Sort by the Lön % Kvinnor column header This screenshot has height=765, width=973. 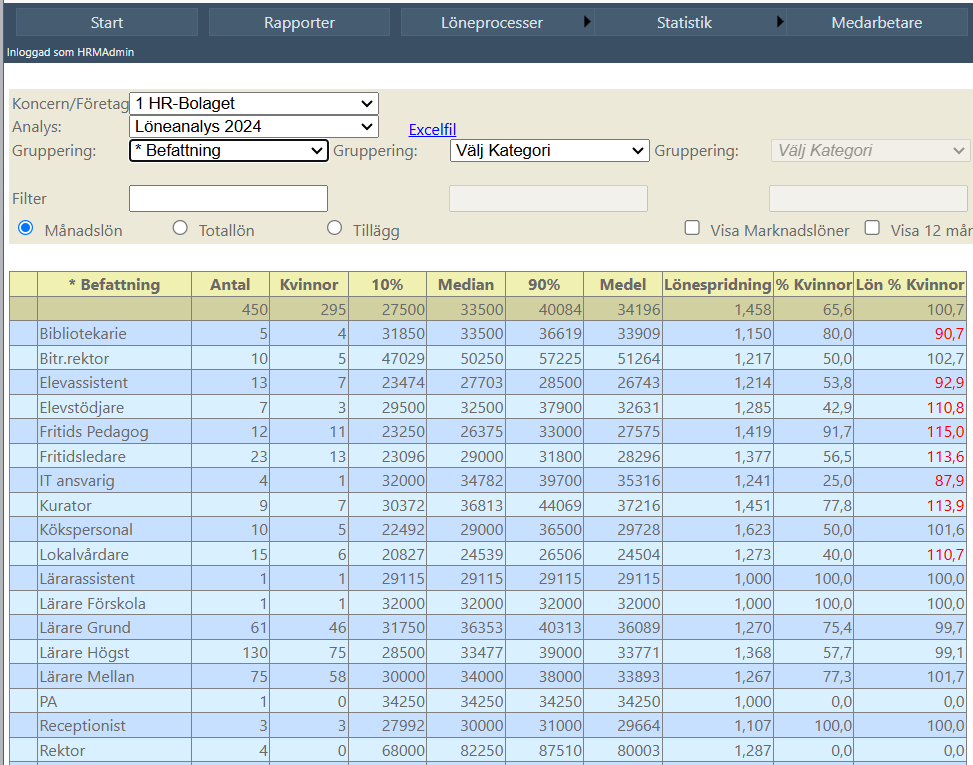click(910, 285)
